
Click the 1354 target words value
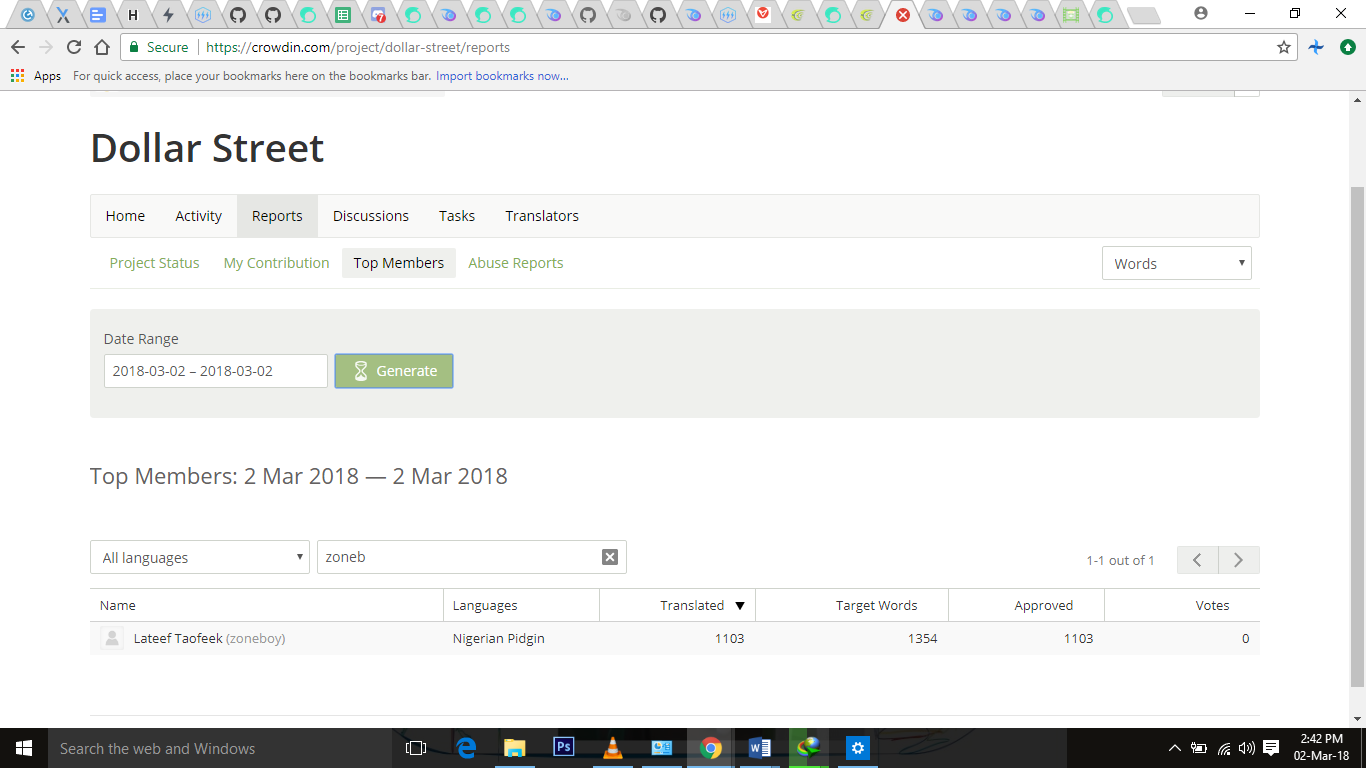coord(923,638)
